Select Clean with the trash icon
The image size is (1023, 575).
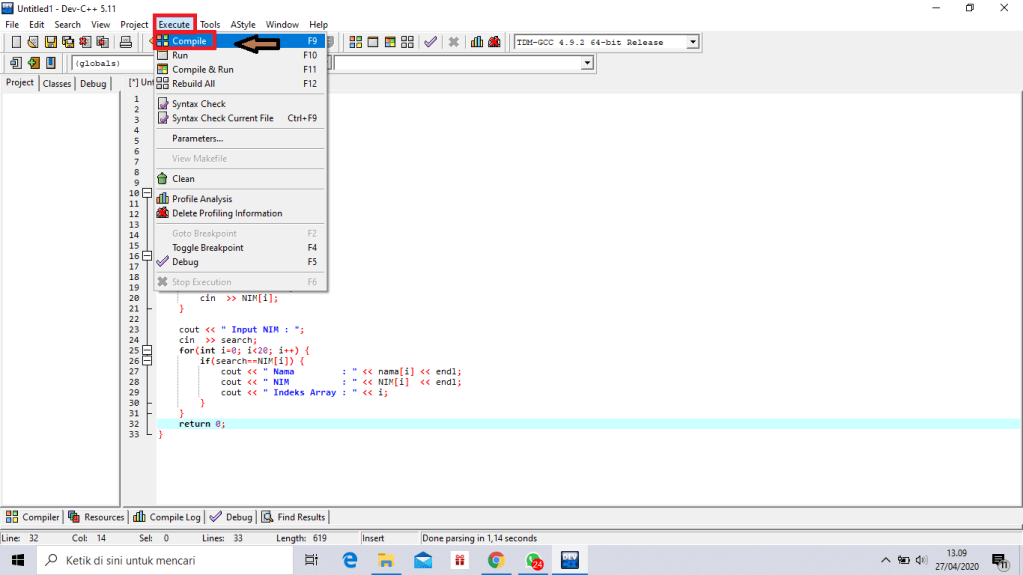(183, 179)
